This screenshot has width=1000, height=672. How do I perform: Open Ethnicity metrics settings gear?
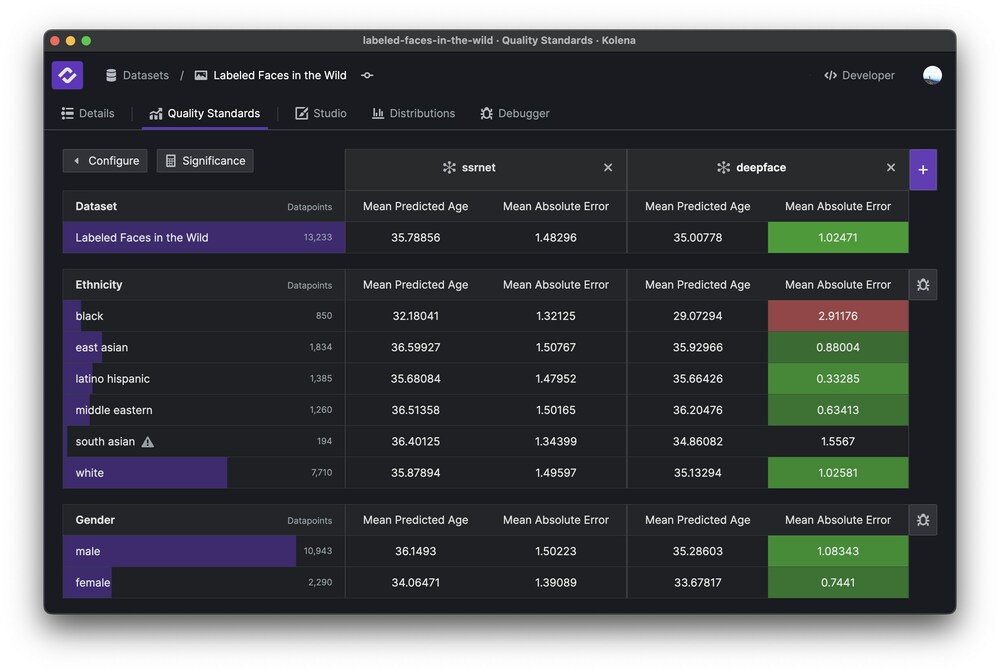tap(922, 284)
